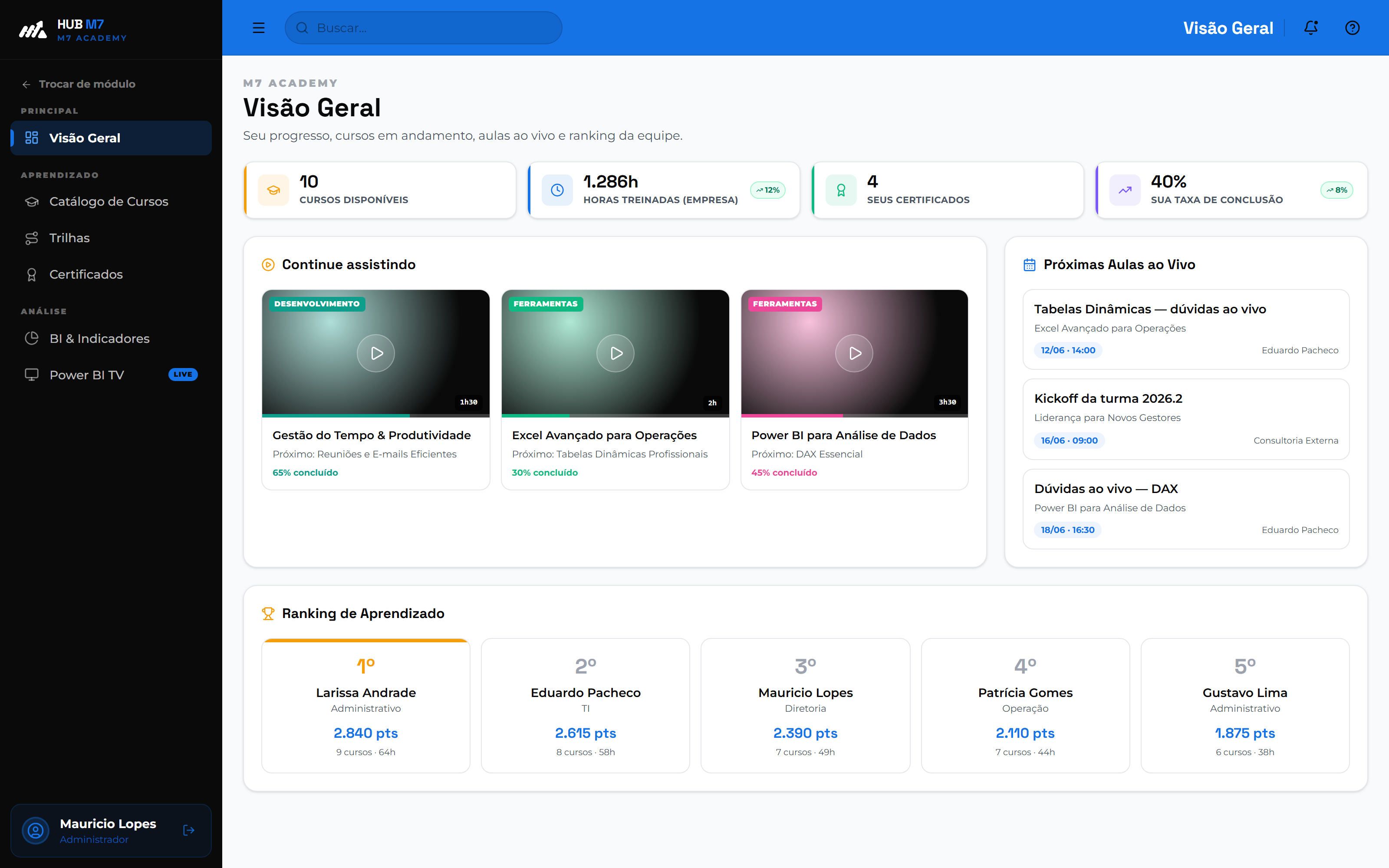This screenshot has height=868, width=1389.
Task: Play the Power BI para Análise video
Action: [854, 353]
